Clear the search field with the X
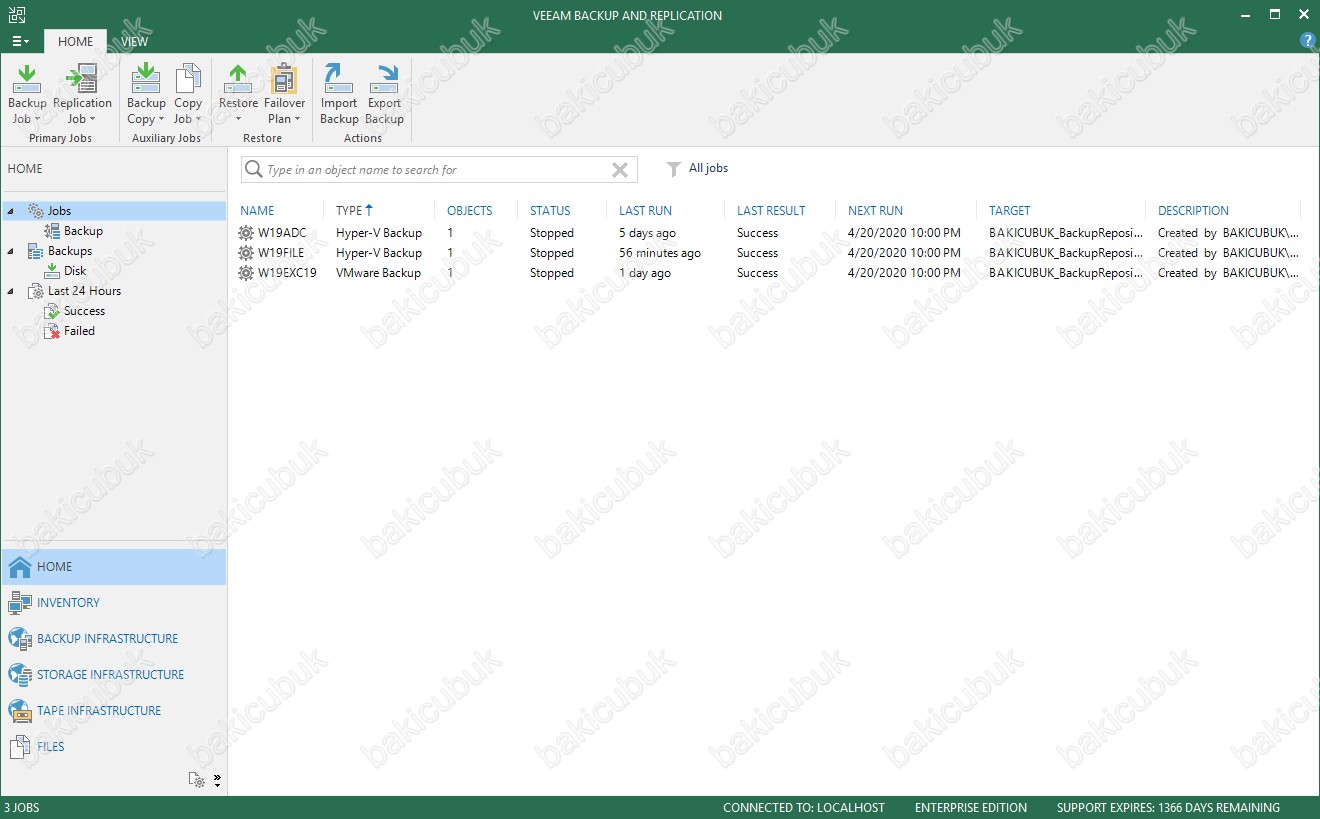Viewport: 1320px width, 819px height. click(620, 170)
